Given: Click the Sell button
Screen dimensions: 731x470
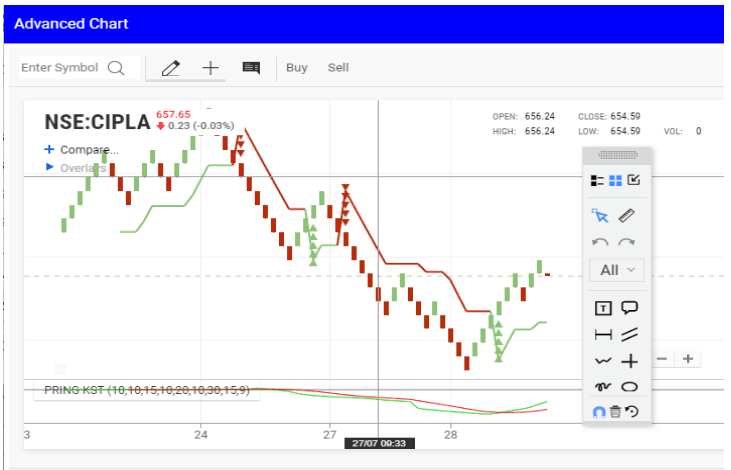Looking at the screenshot, I should coord(338,68).
